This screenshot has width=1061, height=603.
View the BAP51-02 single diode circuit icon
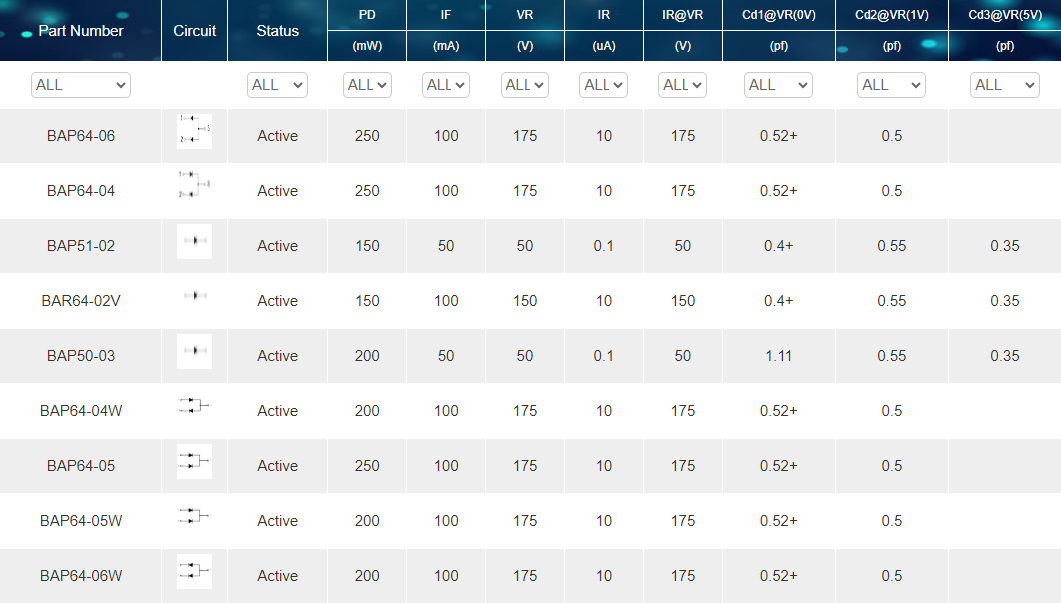194,241
